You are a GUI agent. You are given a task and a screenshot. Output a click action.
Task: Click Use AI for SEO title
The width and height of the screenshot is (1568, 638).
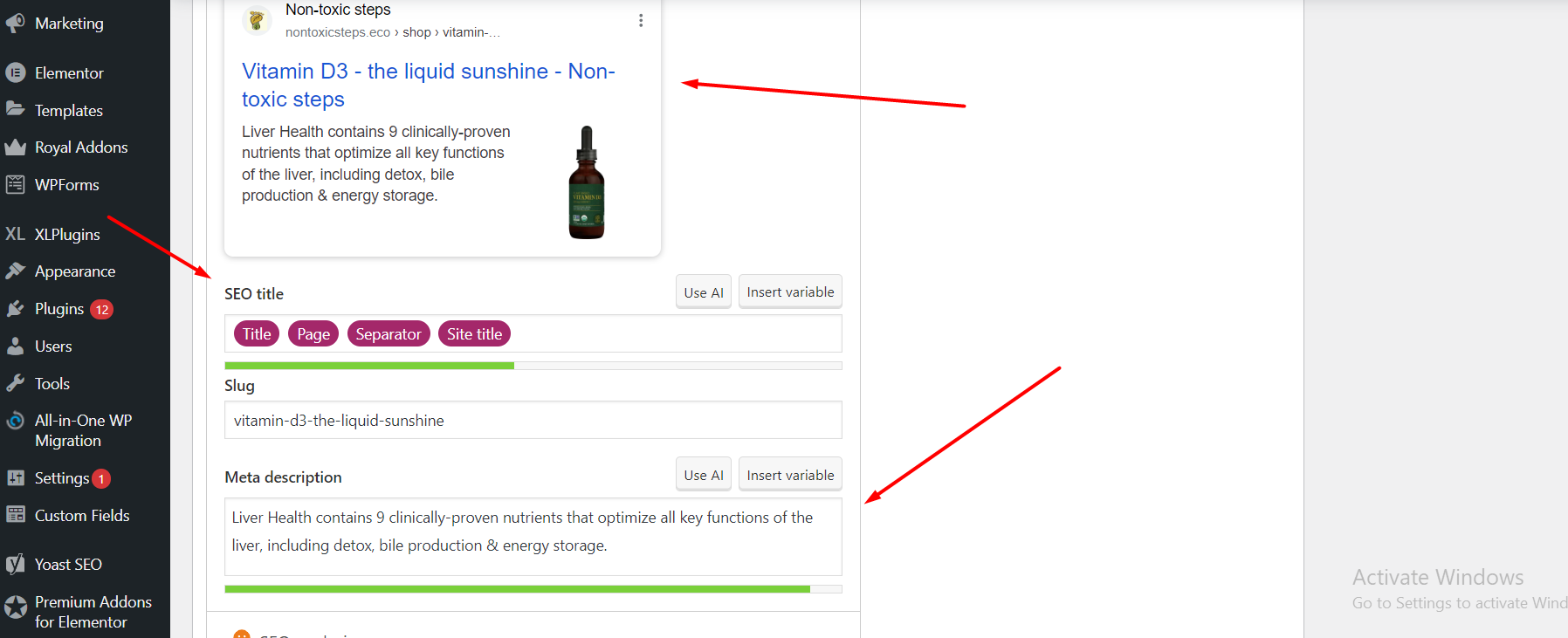click(704, 292)
